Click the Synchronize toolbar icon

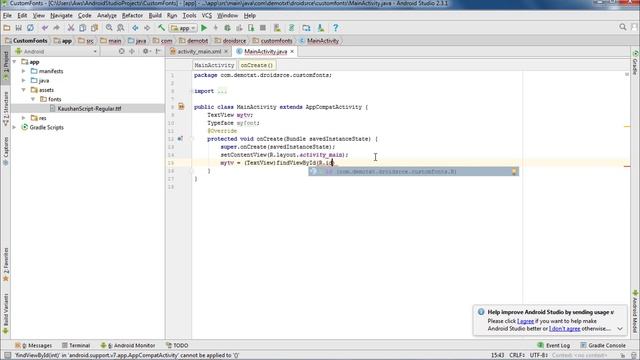30,28
